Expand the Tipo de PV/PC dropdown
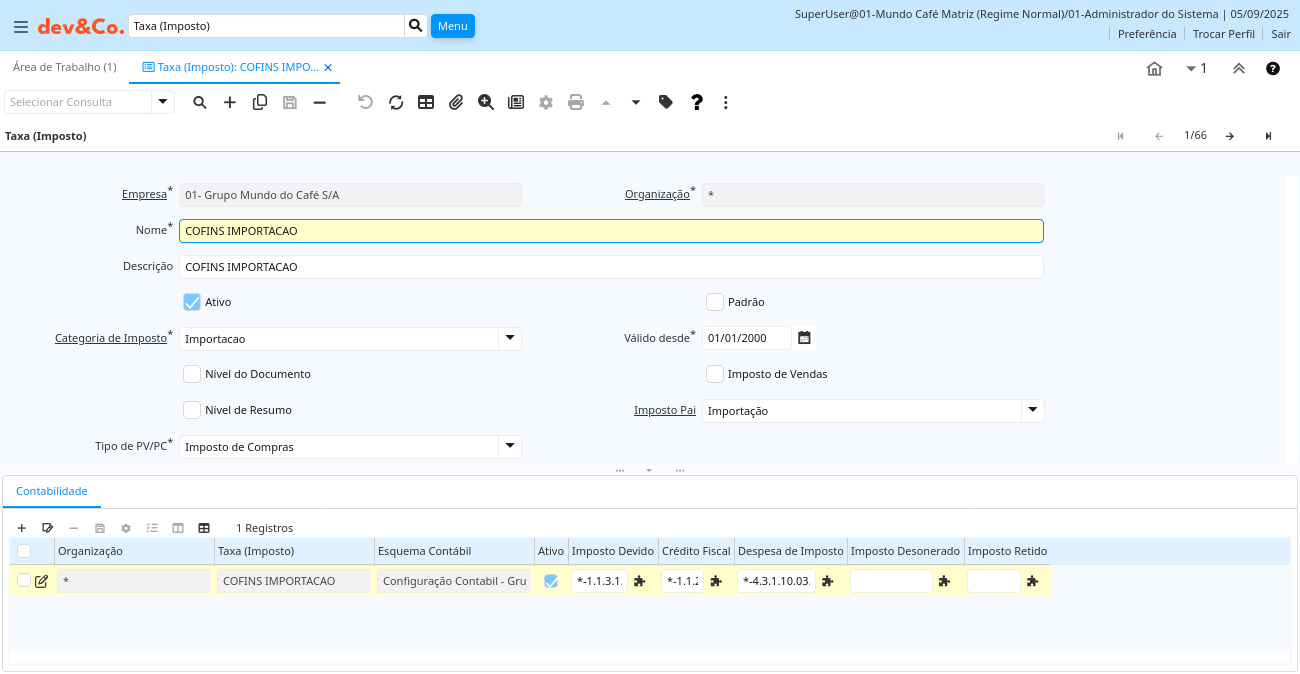 coord(510,447)
